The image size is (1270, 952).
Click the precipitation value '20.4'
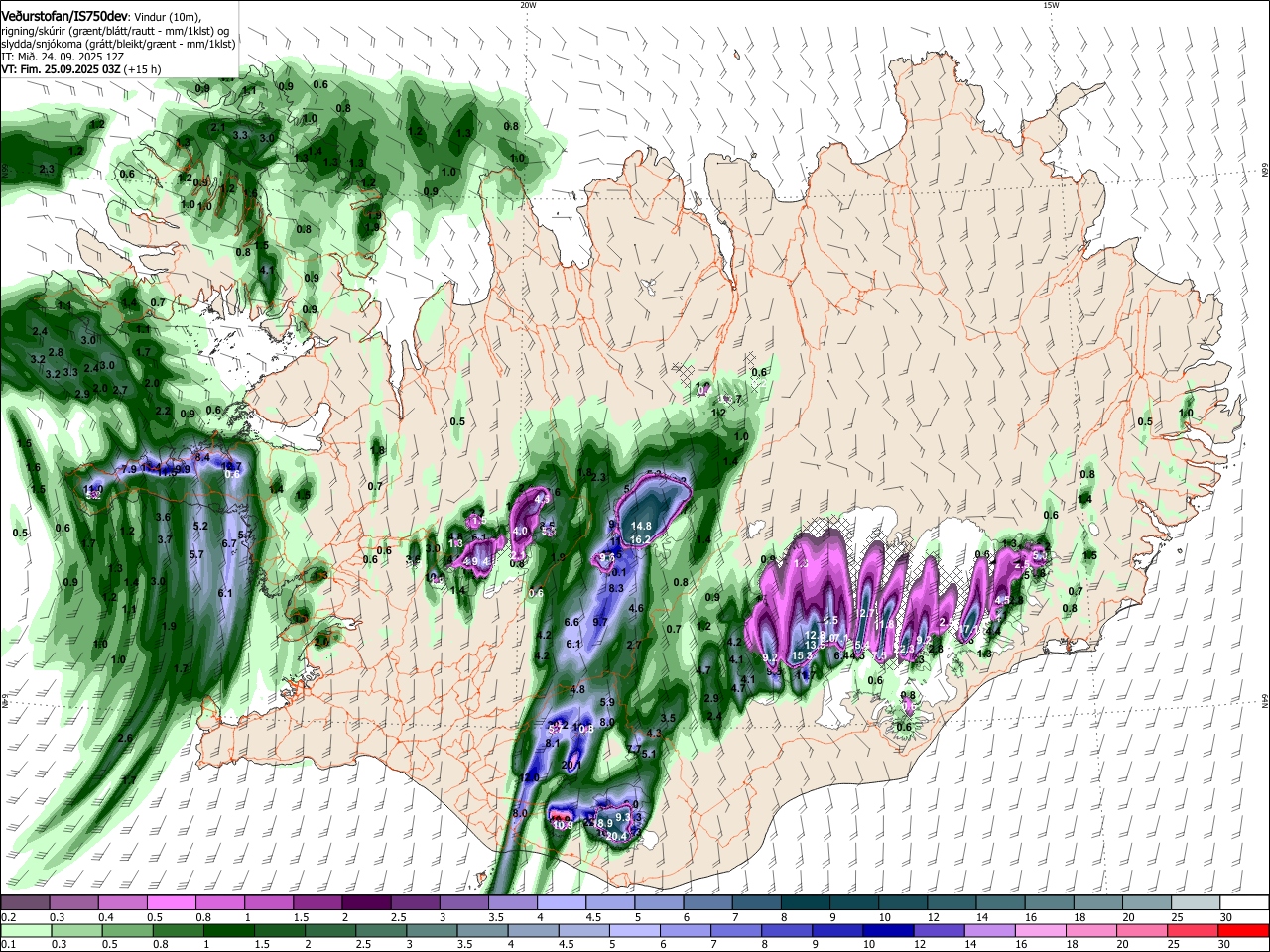(616, 837)
